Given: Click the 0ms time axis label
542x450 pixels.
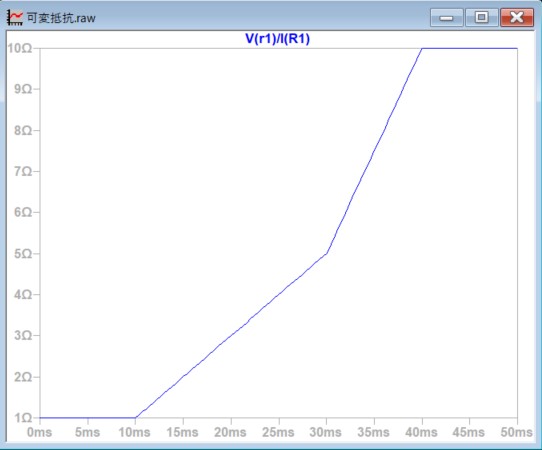Looking at the screenshot, I should pyautogui.click(x=40, y=432).
